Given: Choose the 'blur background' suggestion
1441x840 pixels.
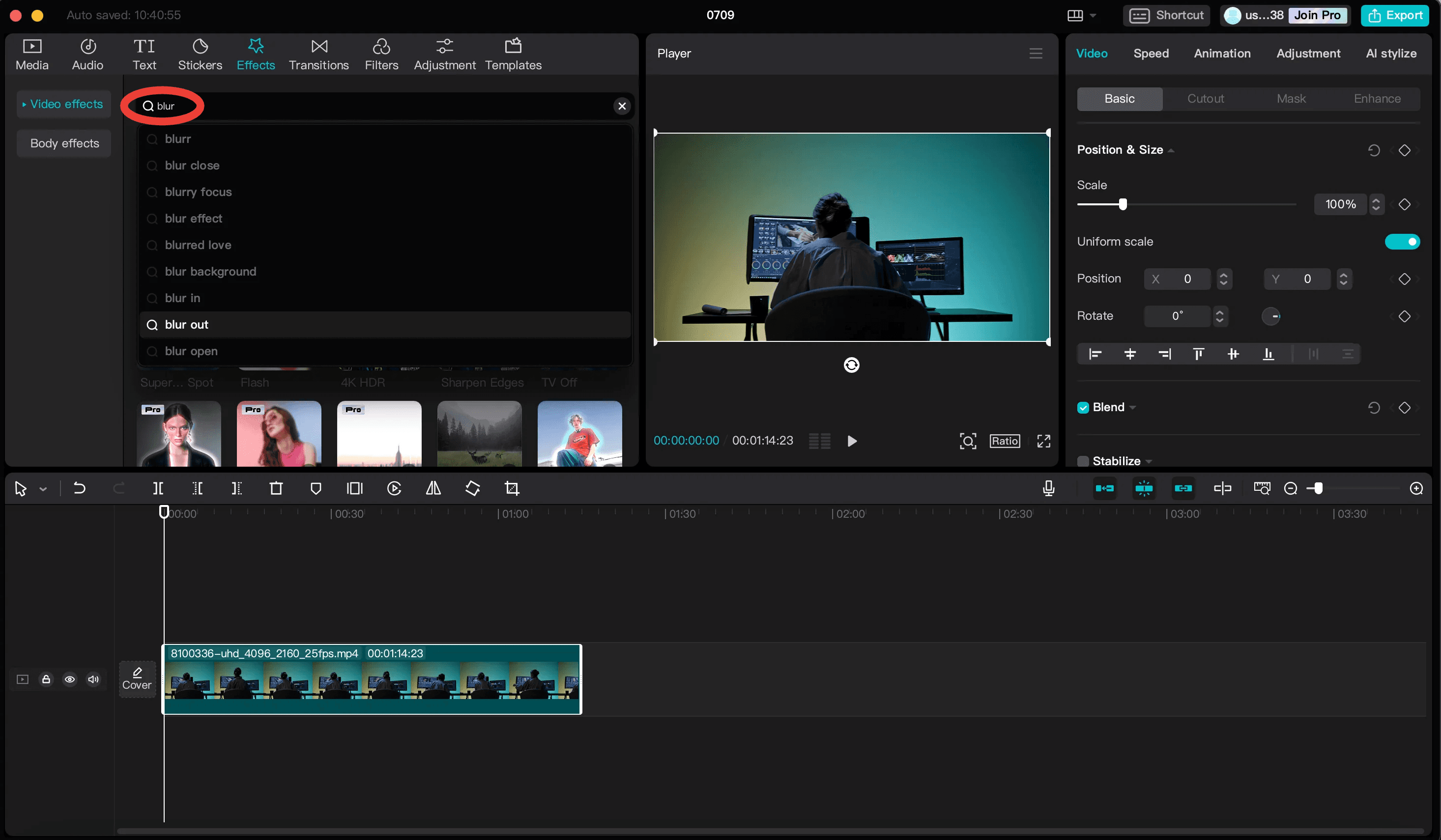Looking at the screenshot, I should (x=385, y=272).
